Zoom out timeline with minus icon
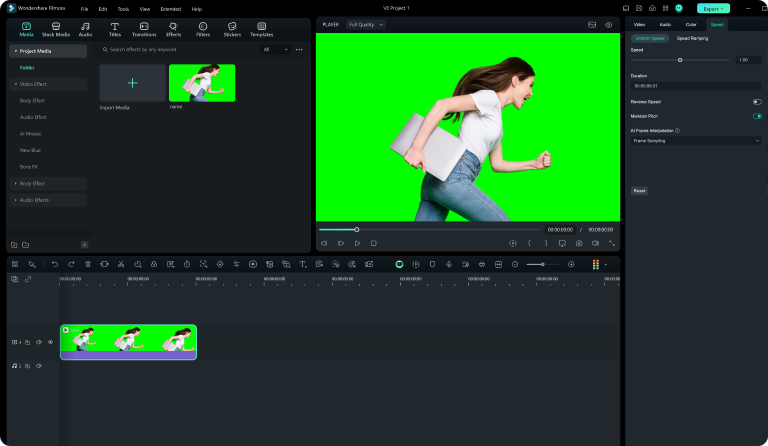 [x=515, y=264]
